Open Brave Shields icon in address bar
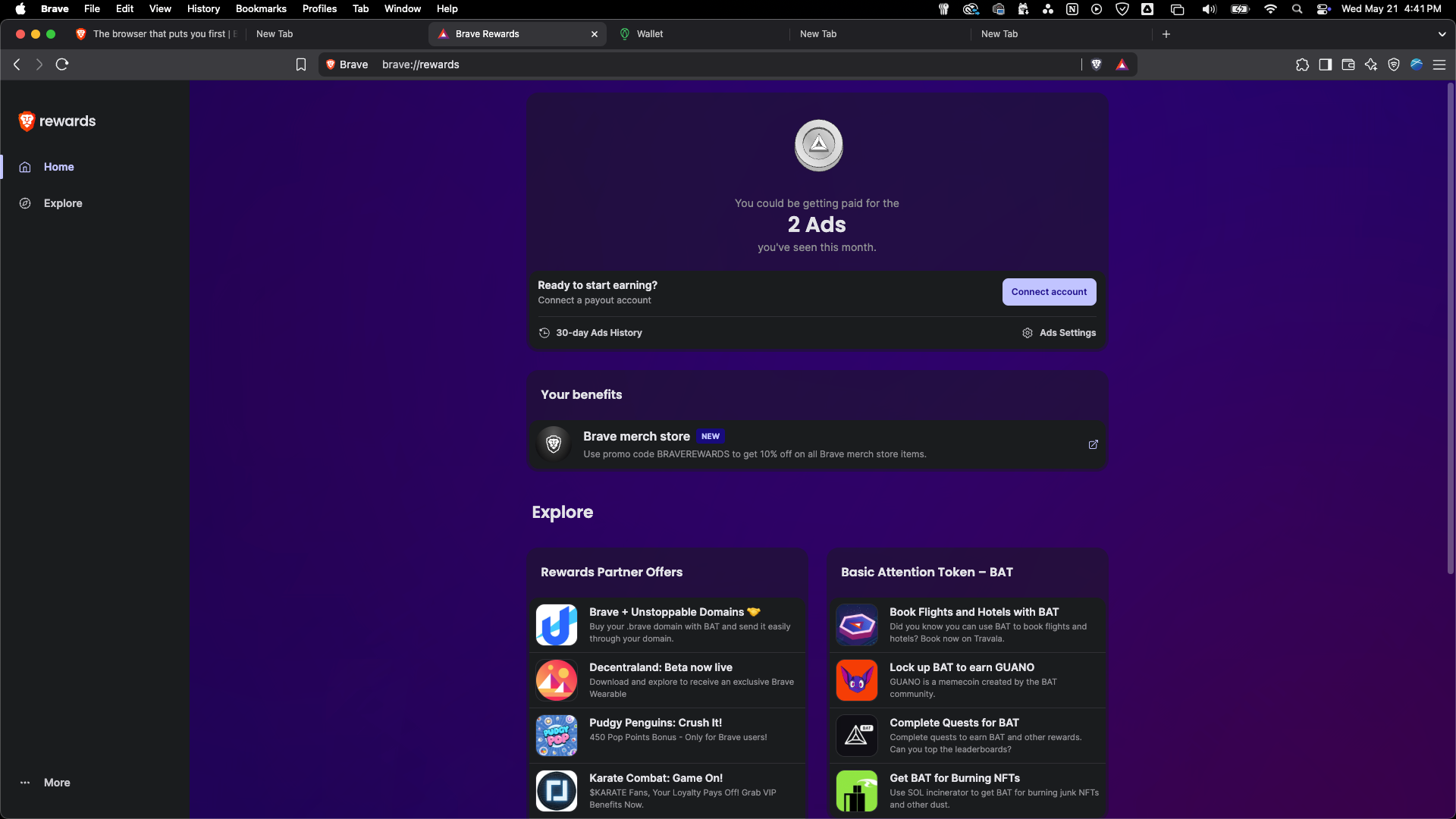 pos(1097,64)
